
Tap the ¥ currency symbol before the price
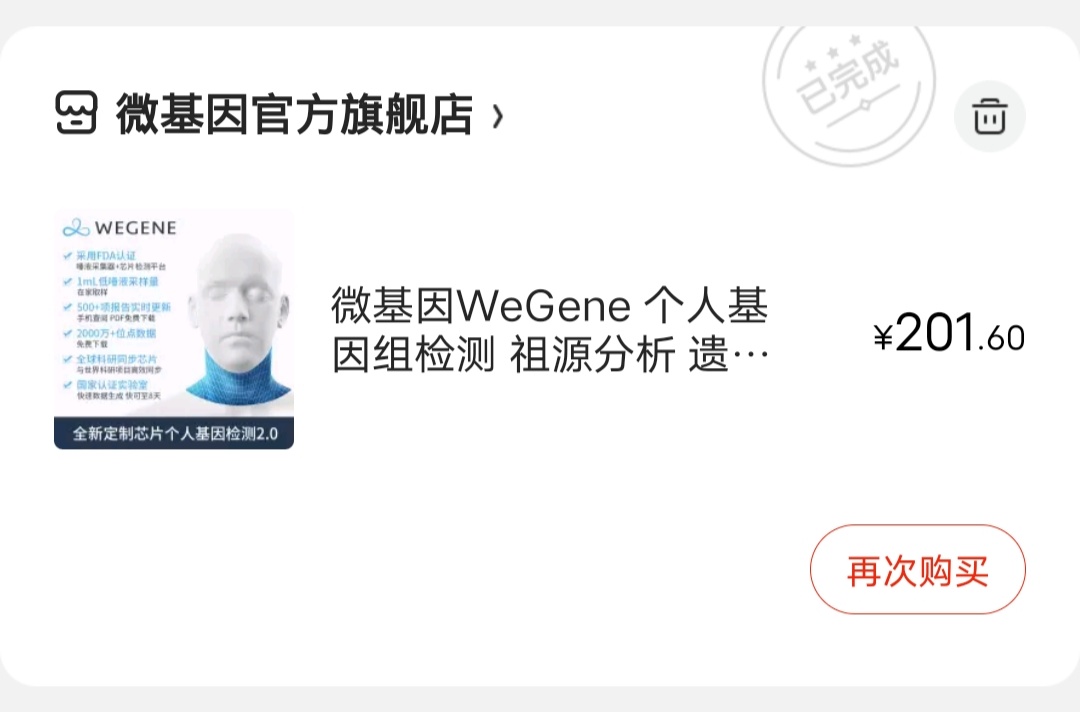click(x=883, y=338)
